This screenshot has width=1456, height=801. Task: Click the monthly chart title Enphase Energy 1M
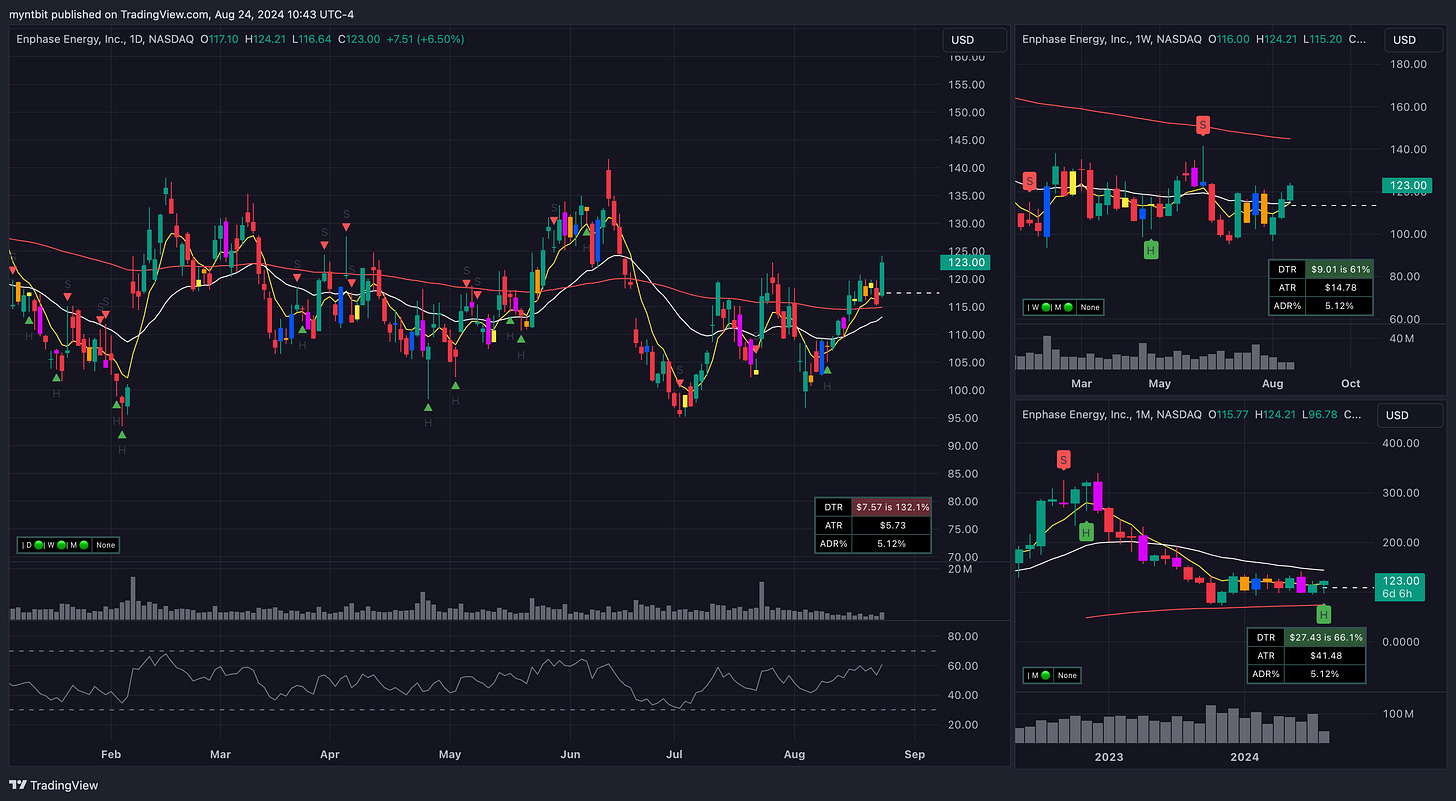coord(1110,414)
